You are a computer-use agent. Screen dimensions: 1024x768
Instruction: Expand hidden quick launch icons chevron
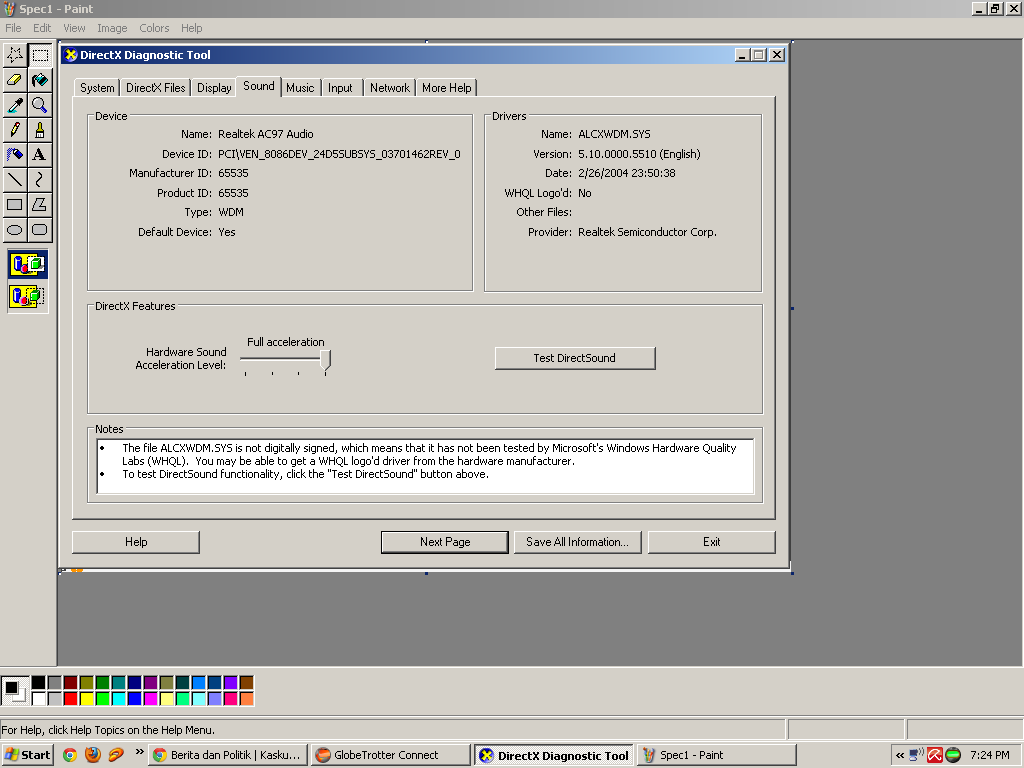point(139,752)
